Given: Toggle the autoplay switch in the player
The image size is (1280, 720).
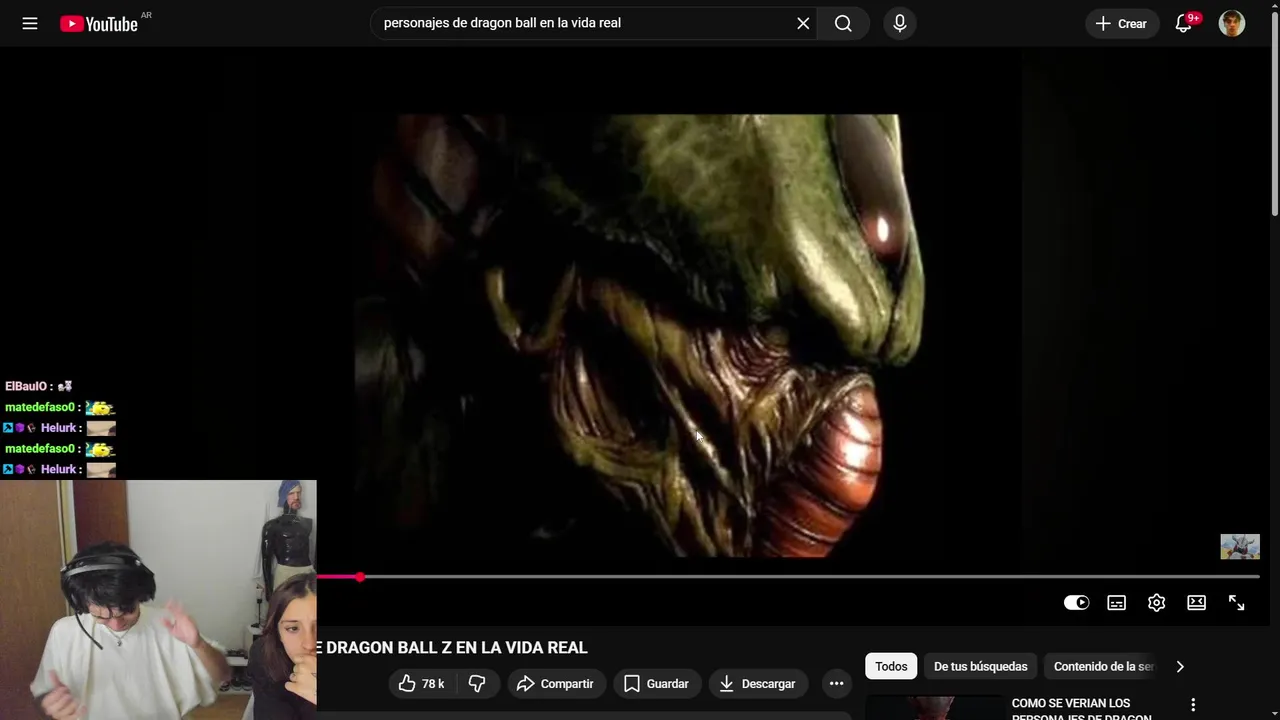Looking at the screenshot, I should click(x=1076, y=602).
